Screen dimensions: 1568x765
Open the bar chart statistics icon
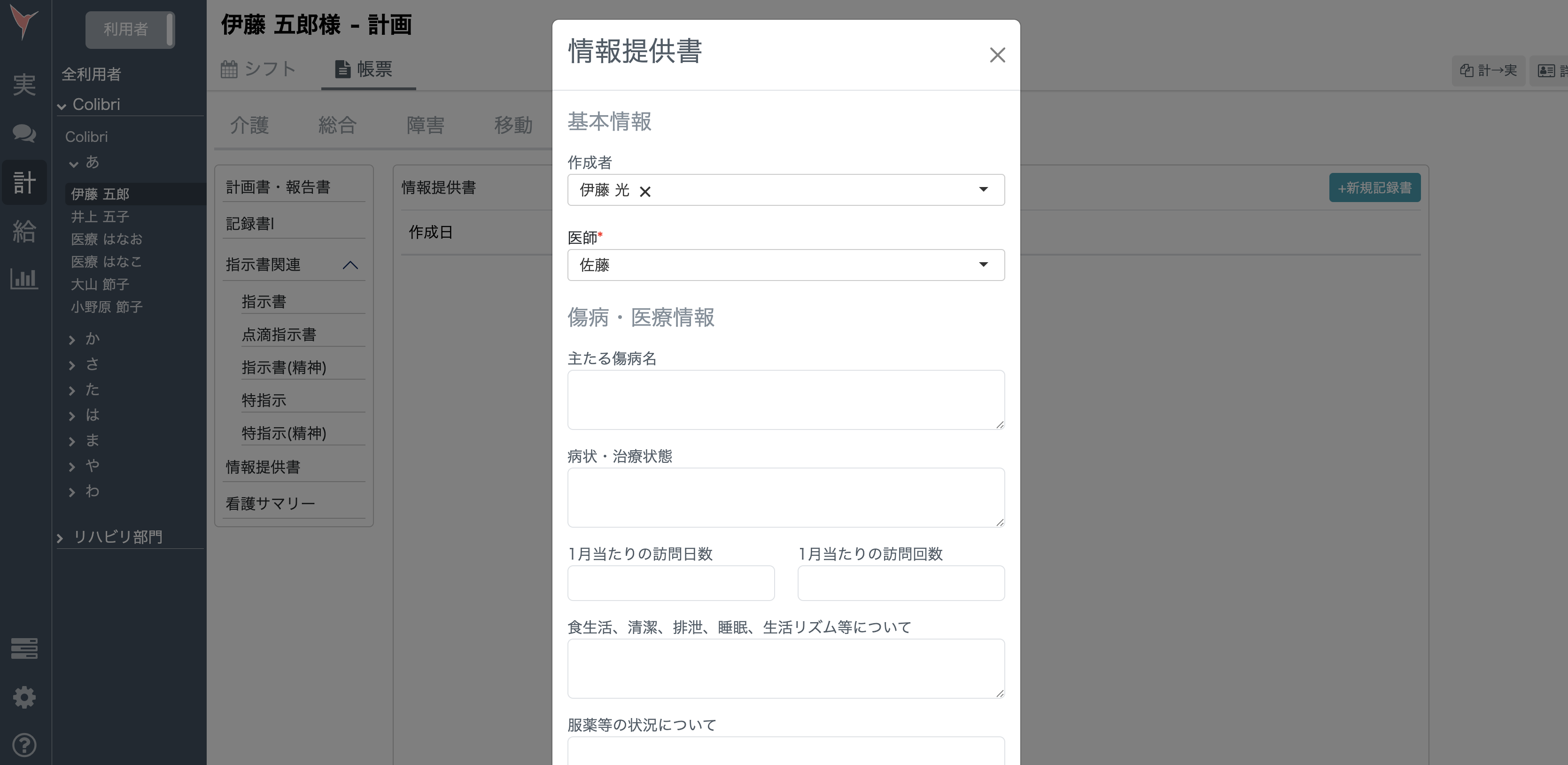(24, 279)
